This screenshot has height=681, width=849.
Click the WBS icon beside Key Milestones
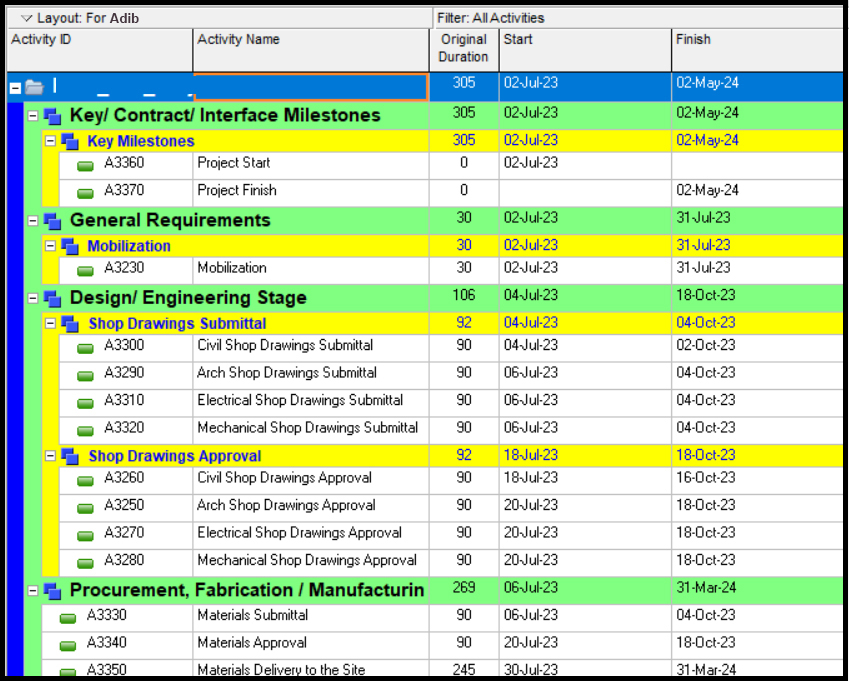70,142
